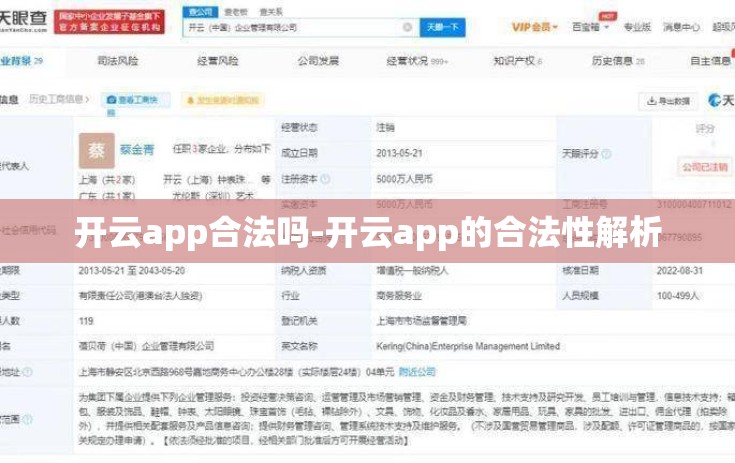The height and width of the screenshot is (463, 735).
Task: Select the 查公司 search tab
Action: tap(200, 12)
